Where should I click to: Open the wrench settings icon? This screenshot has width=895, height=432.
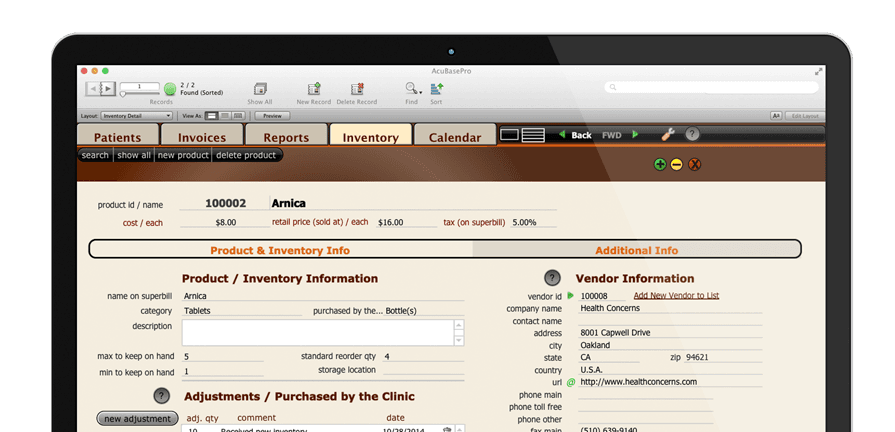668,135
